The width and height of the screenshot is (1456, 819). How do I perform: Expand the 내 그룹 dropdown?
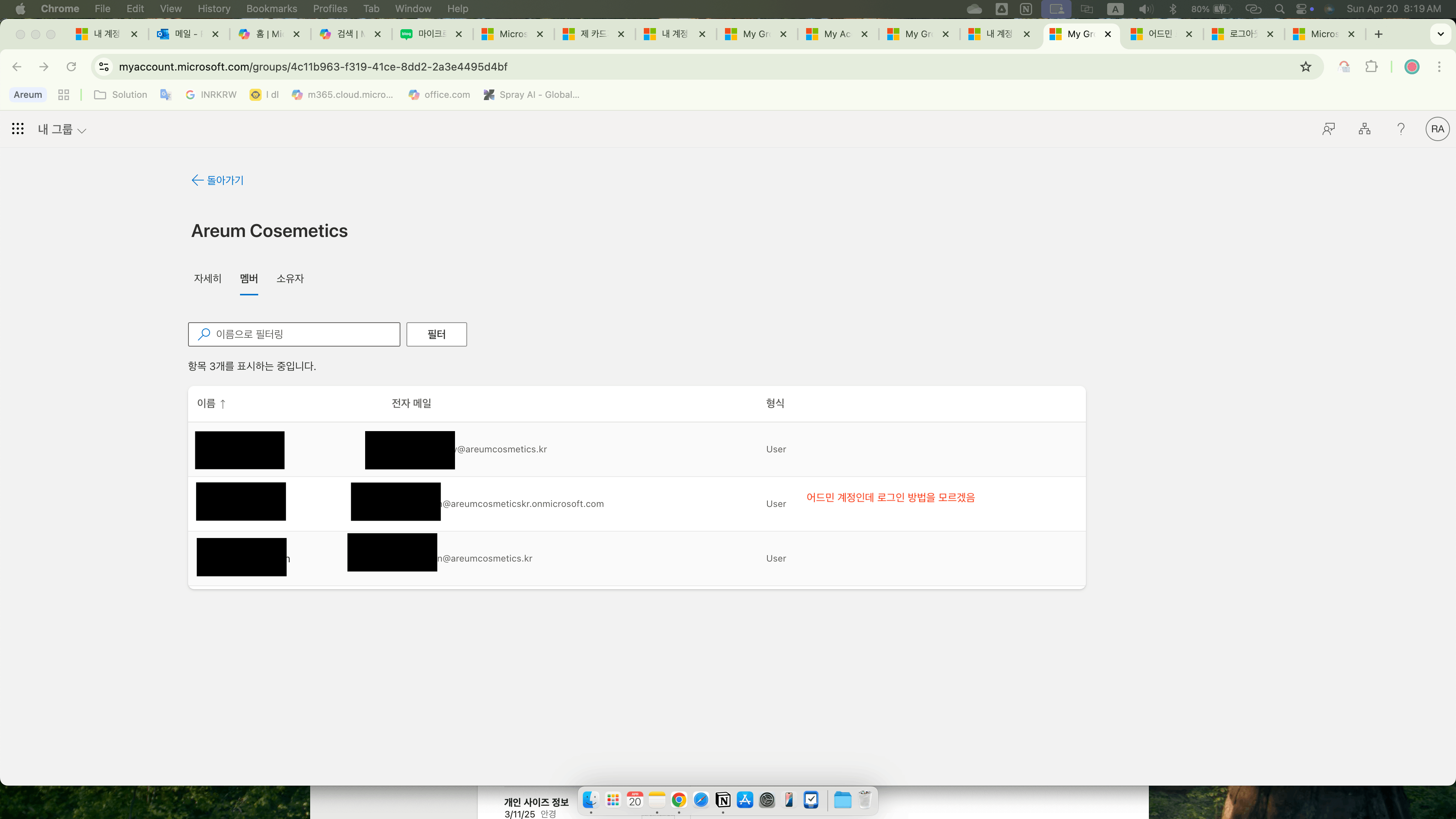(61, 129)
